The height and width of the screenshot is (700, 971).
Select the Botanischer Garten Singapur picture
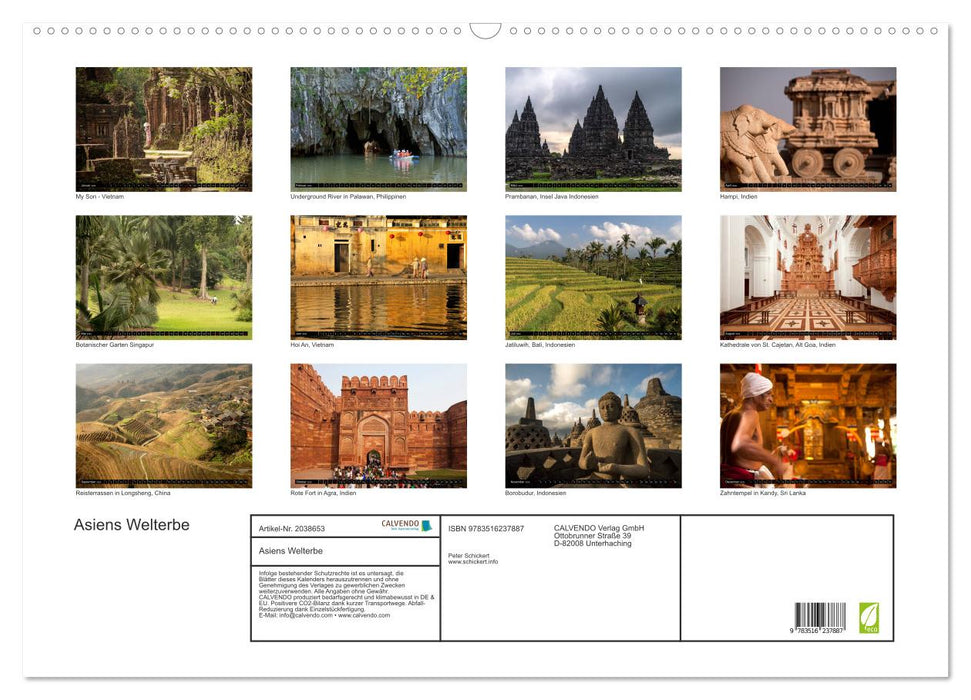[163, 276]
